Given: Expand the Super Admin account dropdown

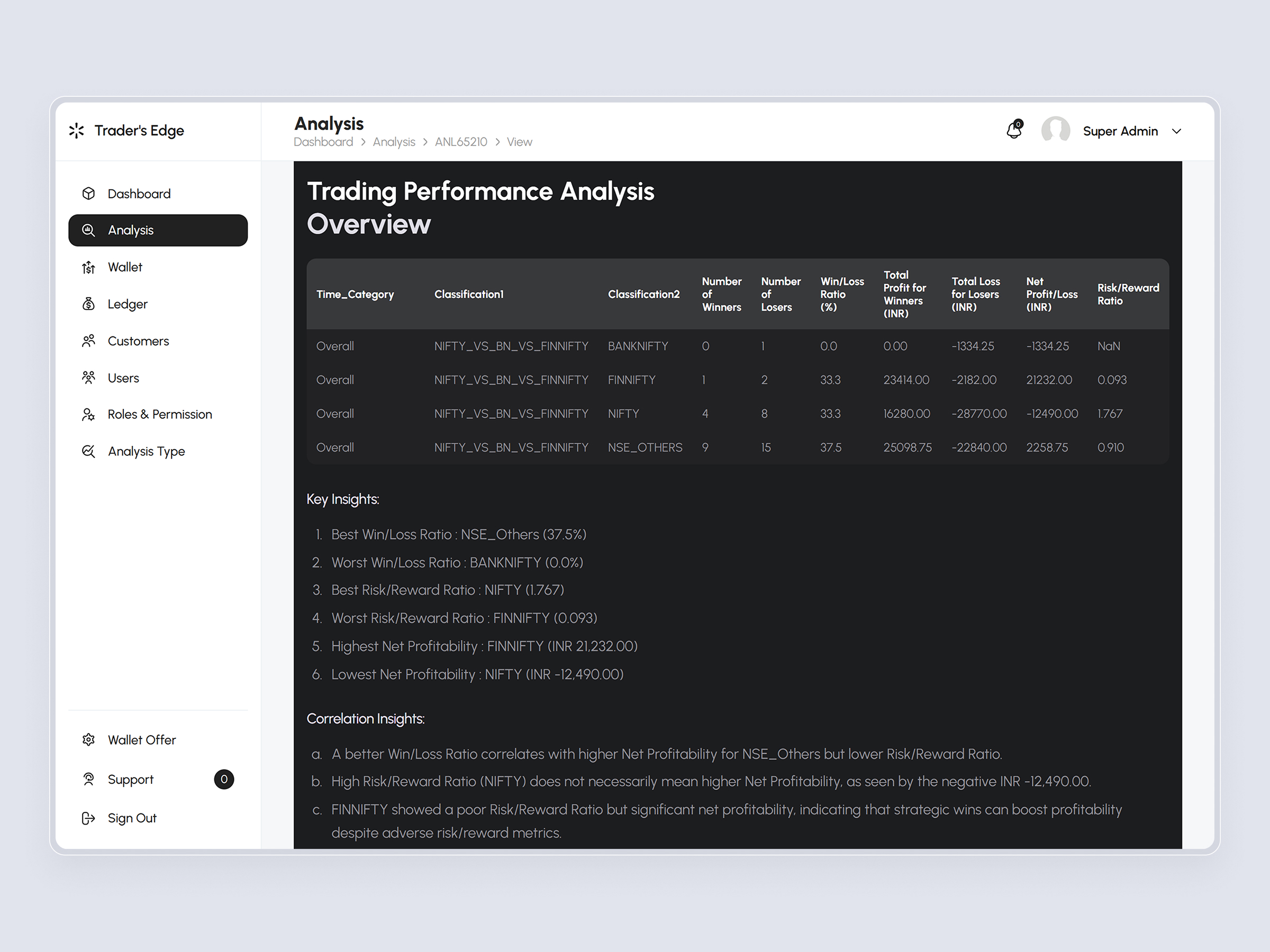Looking at the screenshot, I should 1176,131.
